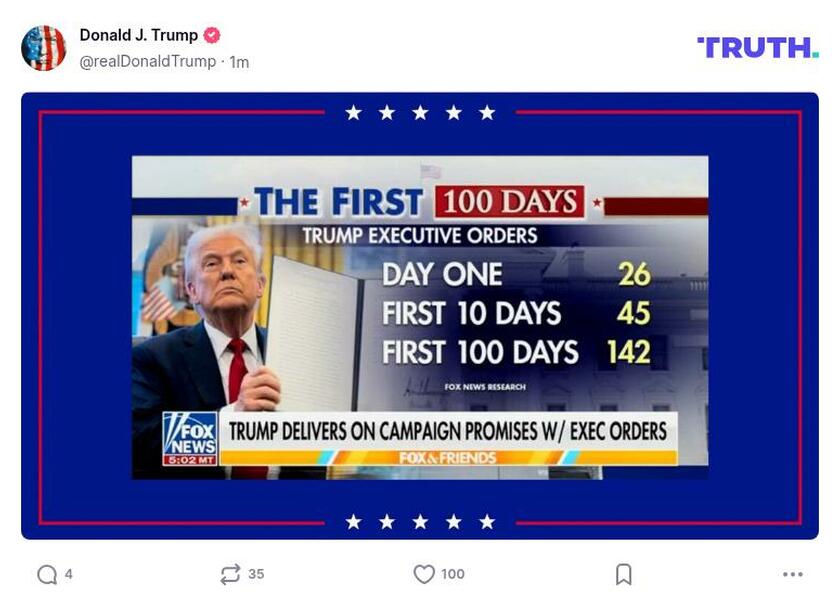This screenshot has height=615, width=840.
Task: View ReTruths by clicking the 35 count
Action: coord(257,573)
